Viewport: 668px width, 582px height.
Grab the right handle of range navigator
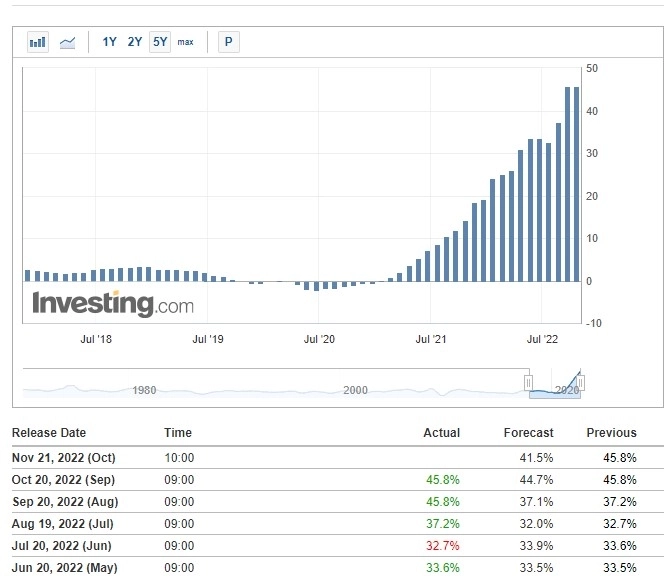click(581, 383)
